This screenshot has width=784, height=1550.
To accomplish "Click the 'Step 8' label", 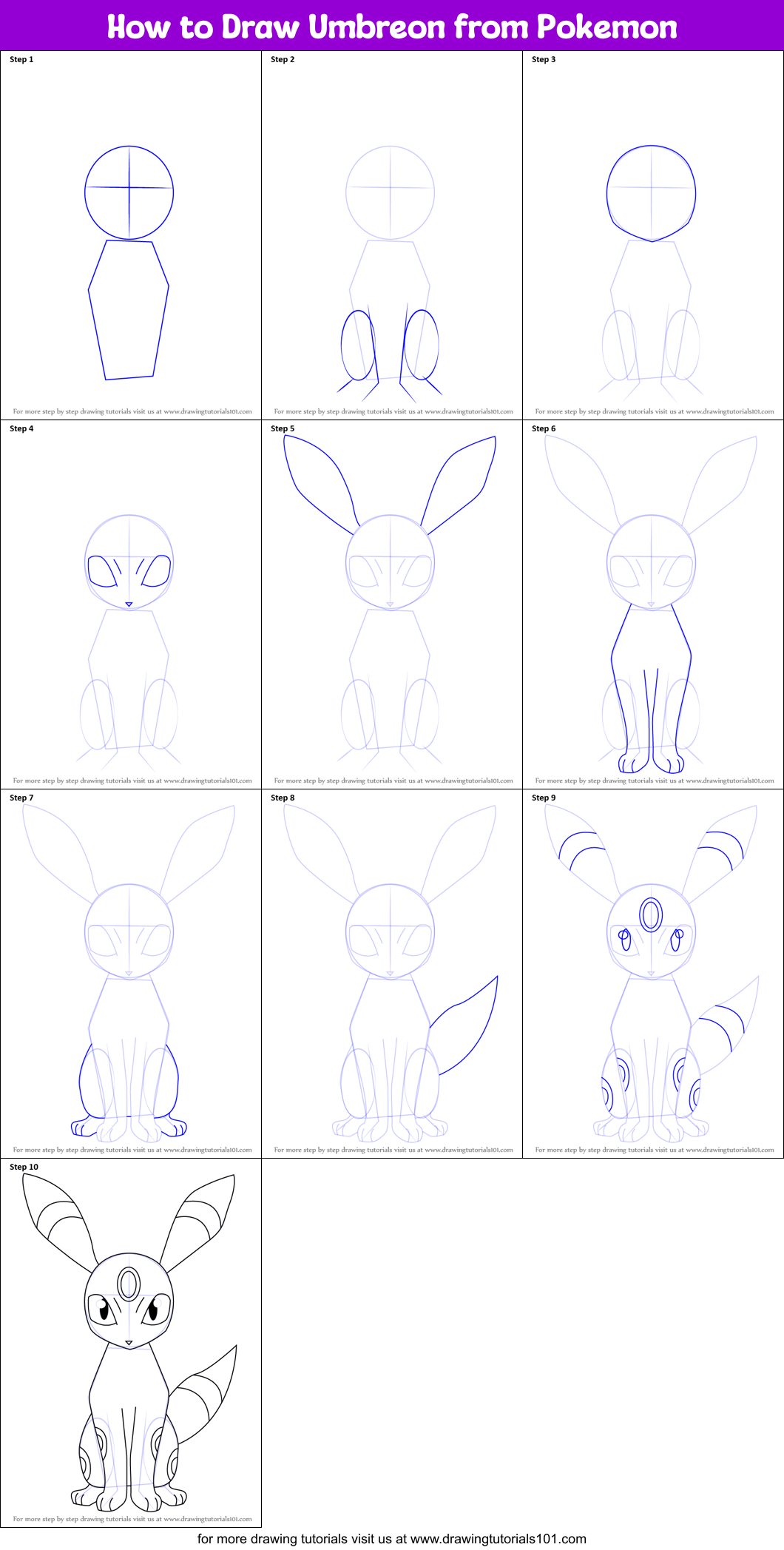I will click(x=283, y=798).
